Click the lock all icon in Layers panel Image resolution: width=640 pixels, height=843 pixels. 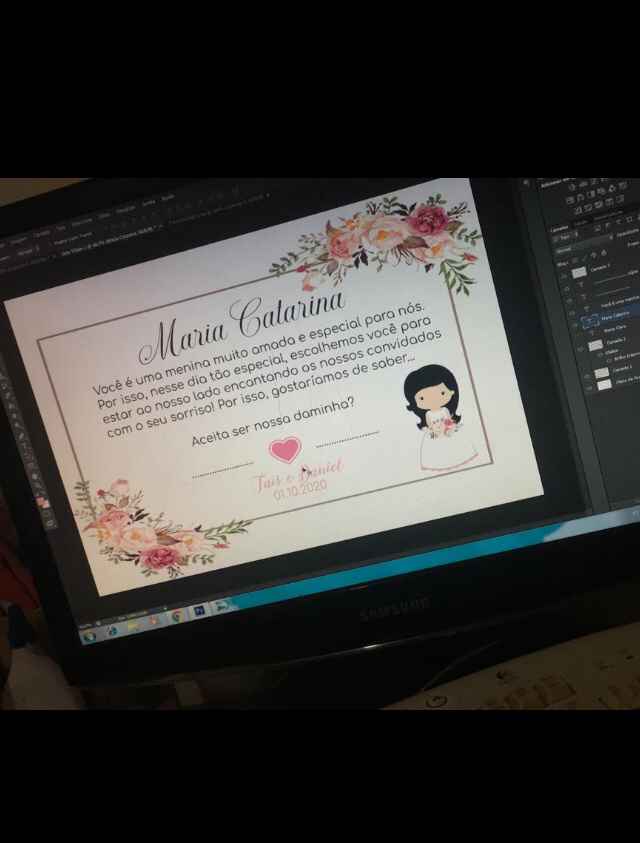pyautogui.click(x=604, y=252)
